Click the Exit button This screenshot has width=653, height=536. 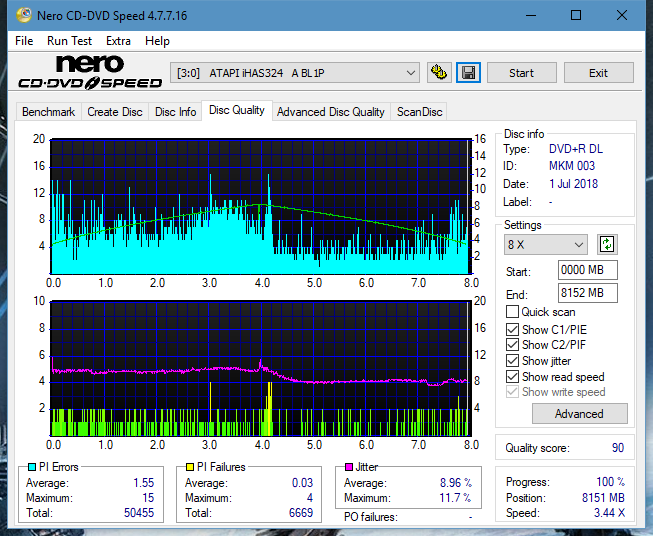coord(598,73)
